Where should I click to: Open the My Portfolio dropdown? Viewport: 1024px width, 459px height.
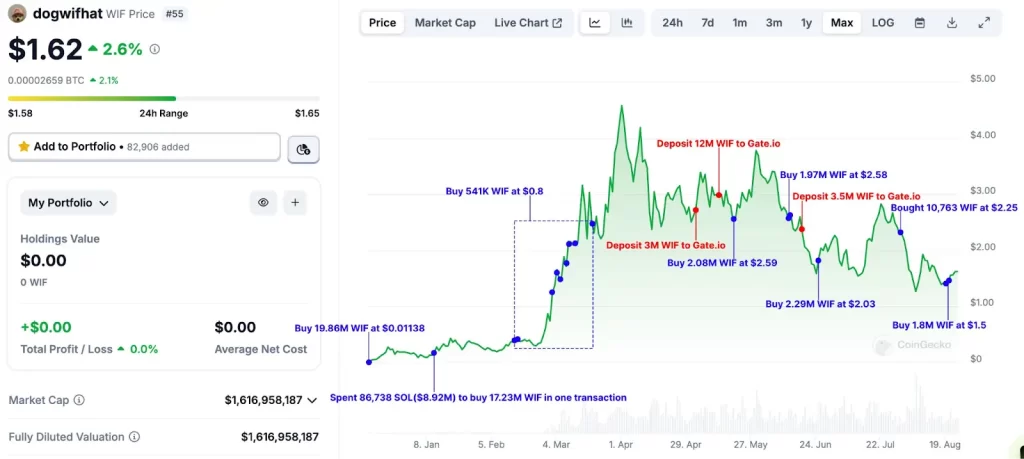68,203
